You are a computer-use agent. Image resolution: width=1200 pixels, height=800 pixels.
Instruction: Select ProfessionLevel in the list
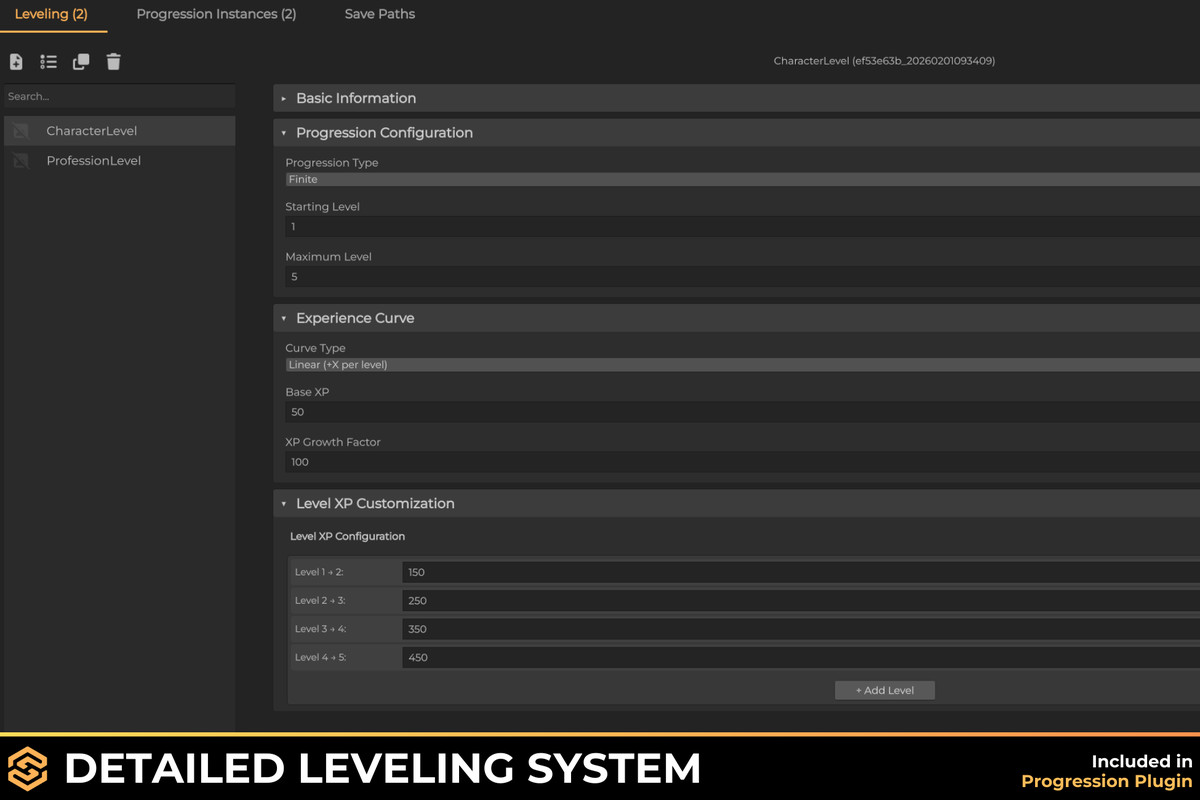tap(118, 161)
